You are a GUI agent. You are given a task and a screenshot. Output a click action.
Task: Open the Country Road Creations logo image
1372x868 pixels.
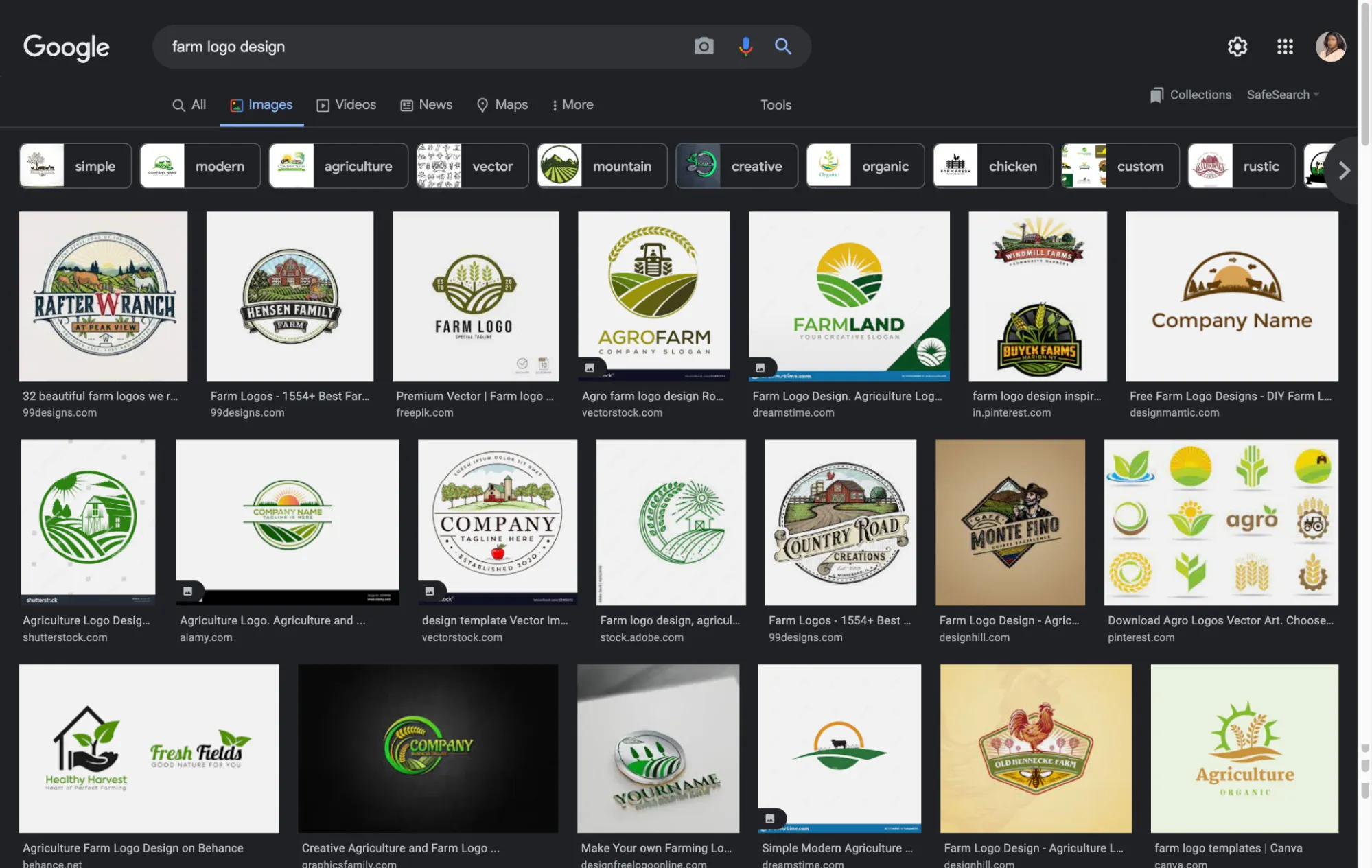pyautogui.click(x=841, y=522)
